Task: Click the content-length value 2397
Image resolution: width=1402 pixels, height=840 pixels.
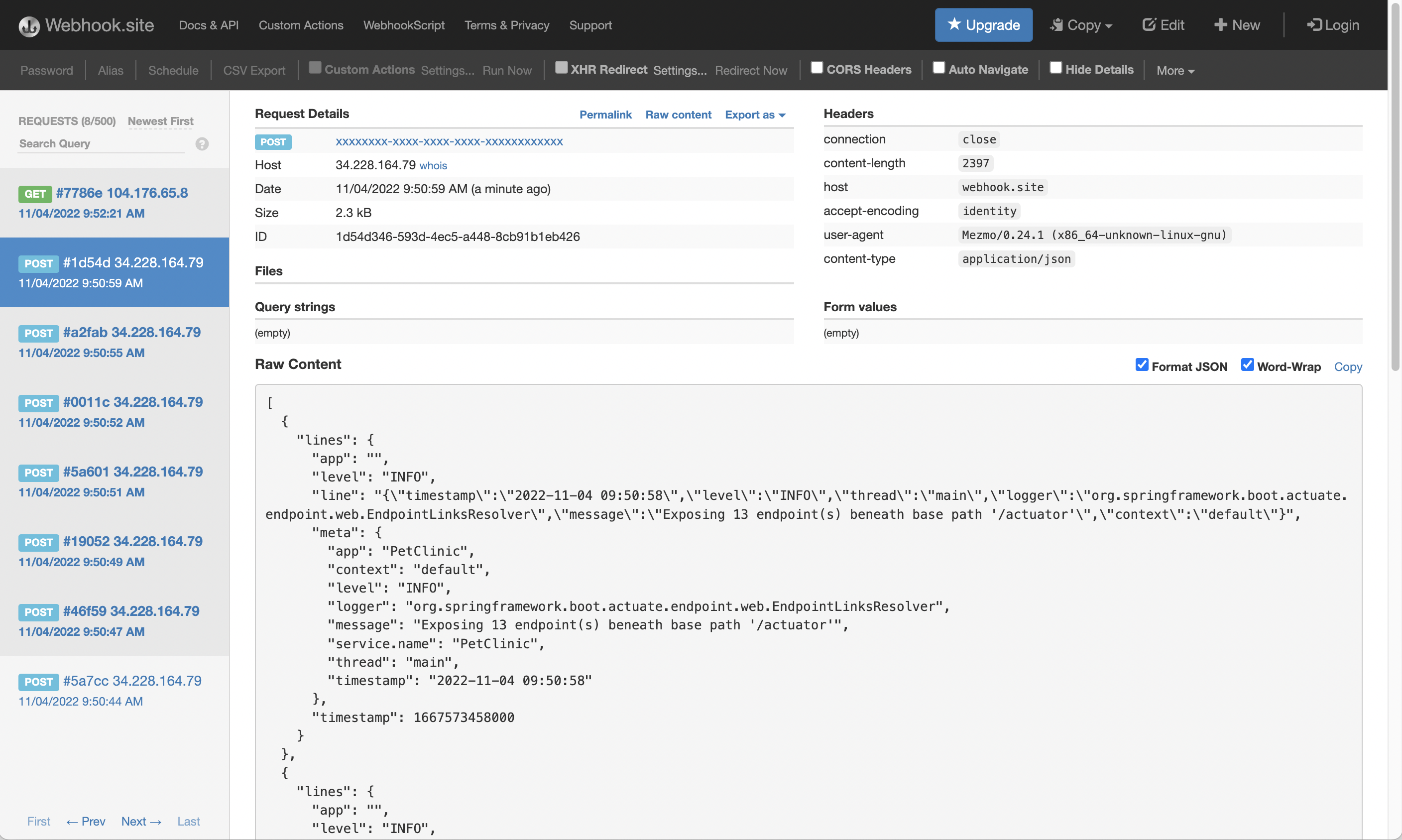Action: [x=975, y=163]
